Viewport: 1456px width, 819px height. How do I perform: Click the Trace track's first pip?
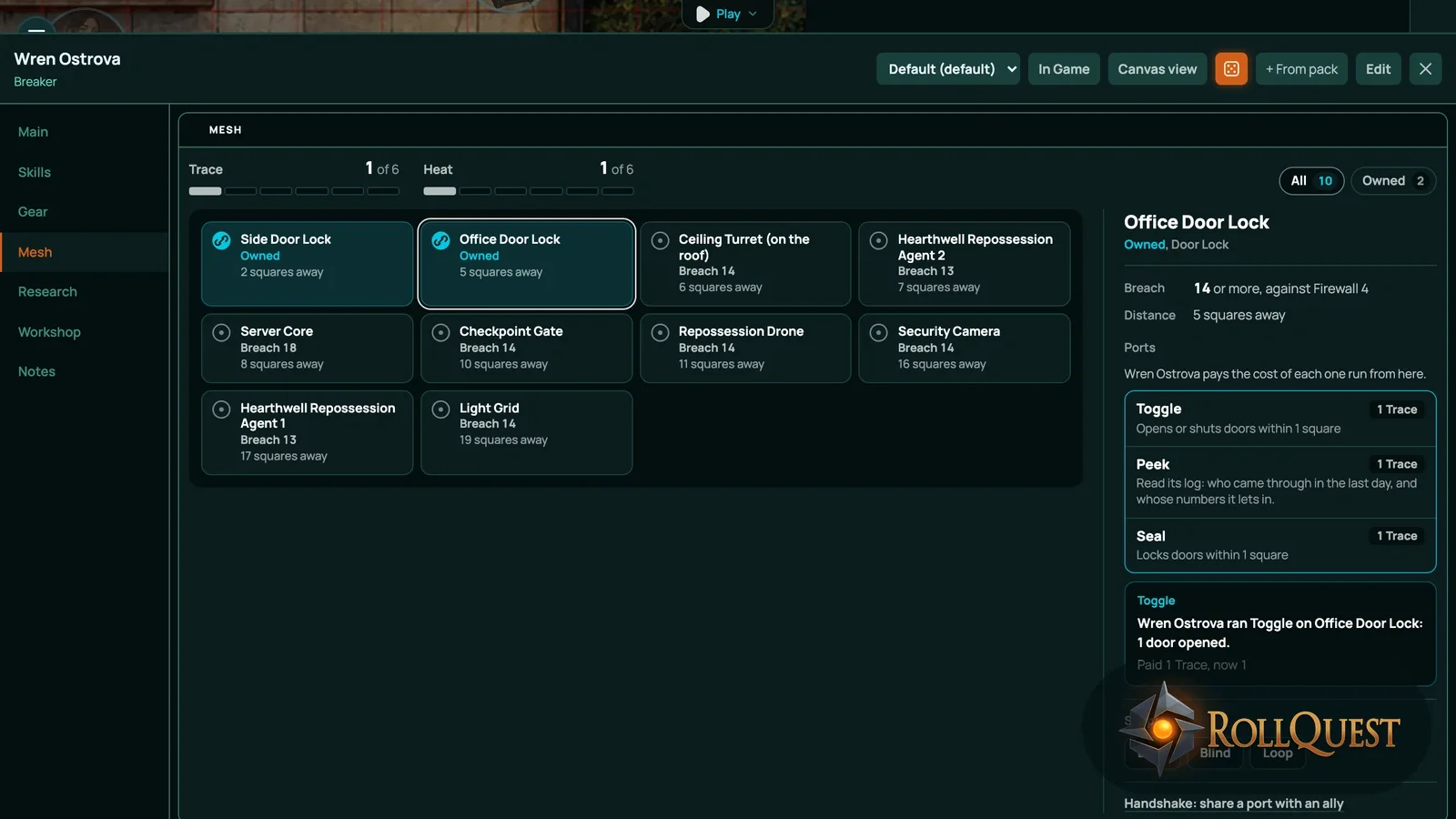[205, 191]
